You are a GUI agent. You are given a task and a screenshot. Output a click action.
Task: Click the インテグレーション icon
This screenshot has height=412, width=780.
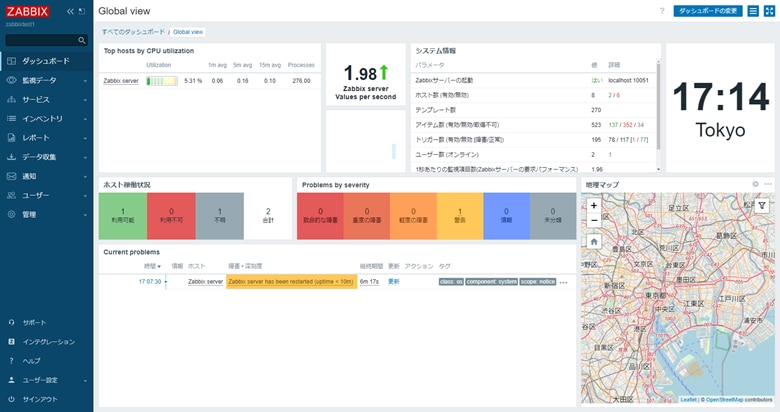point(11,342)
